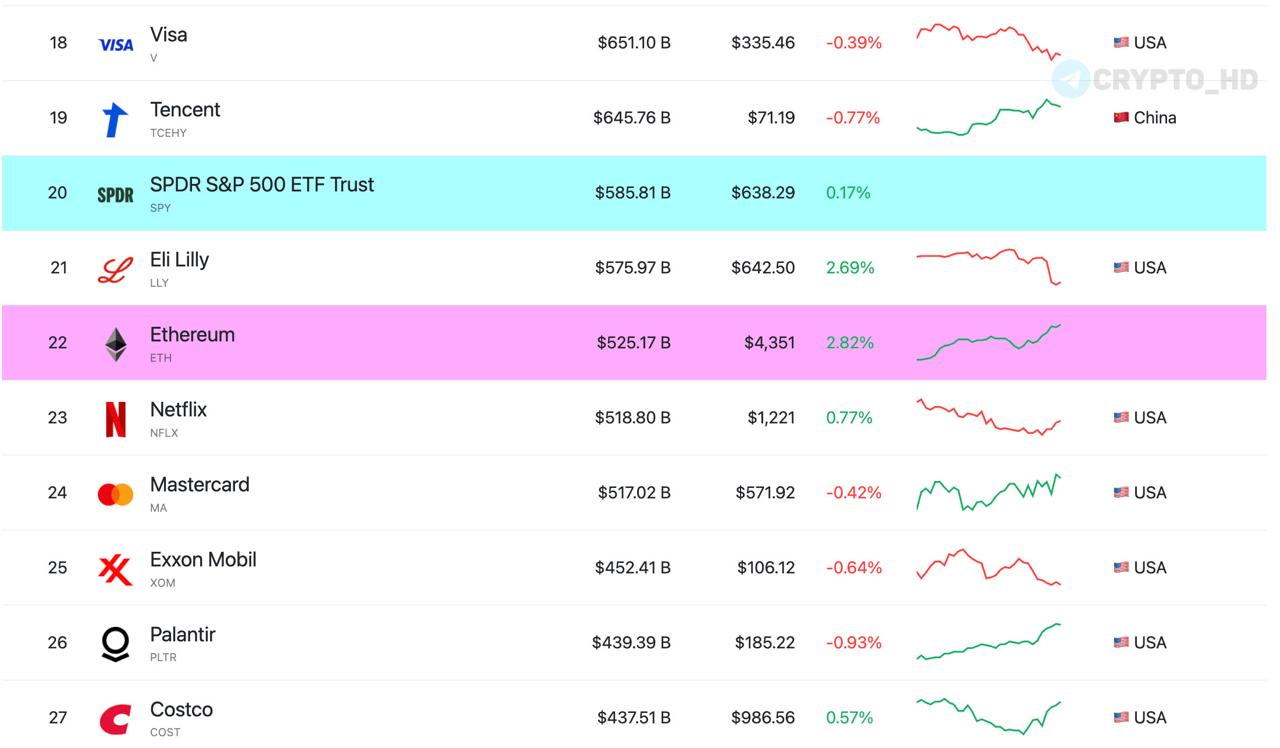This screenshot has width=1280, height=748.
Task: View Costco's price sparkline chart
Action: click(988, 716)
